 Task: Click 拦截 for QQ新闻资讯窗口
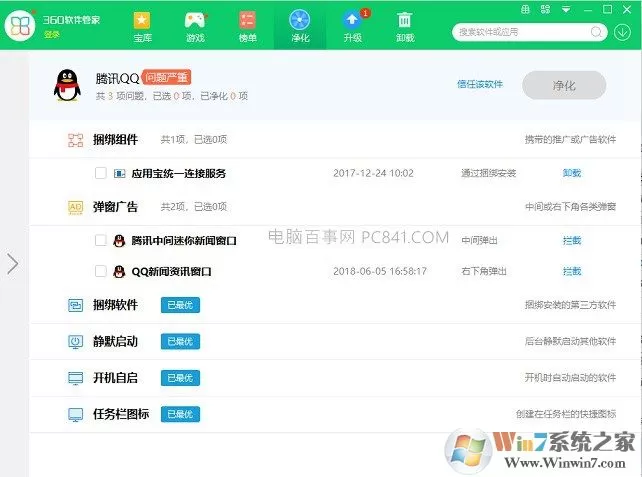[572, 271]
